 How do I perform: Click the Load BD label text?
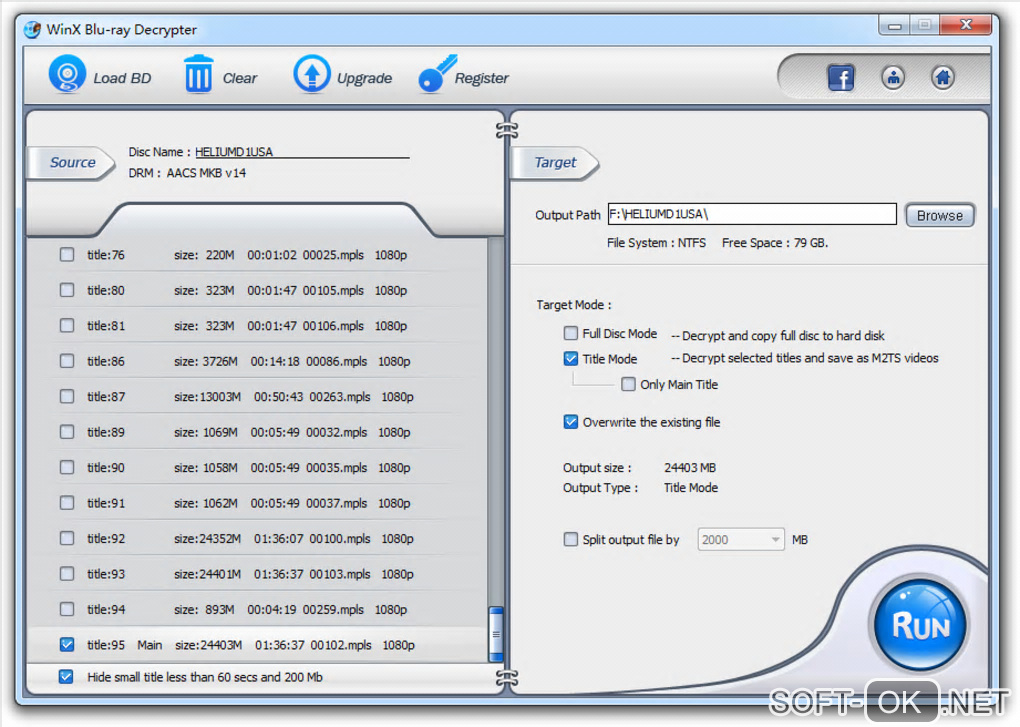[x=122, y=78]
